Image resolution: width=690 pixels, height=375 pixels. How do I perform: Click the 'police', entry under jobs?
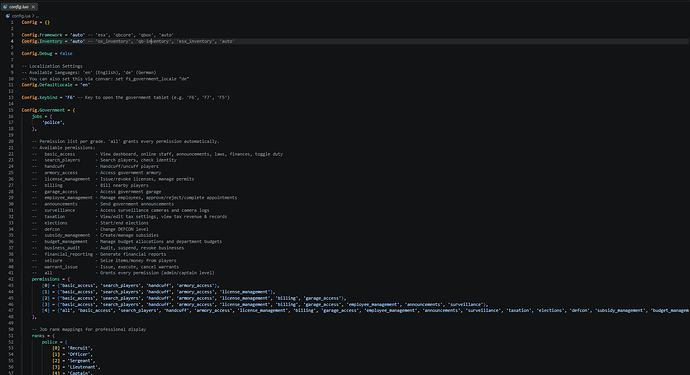[x=53, y=123]
